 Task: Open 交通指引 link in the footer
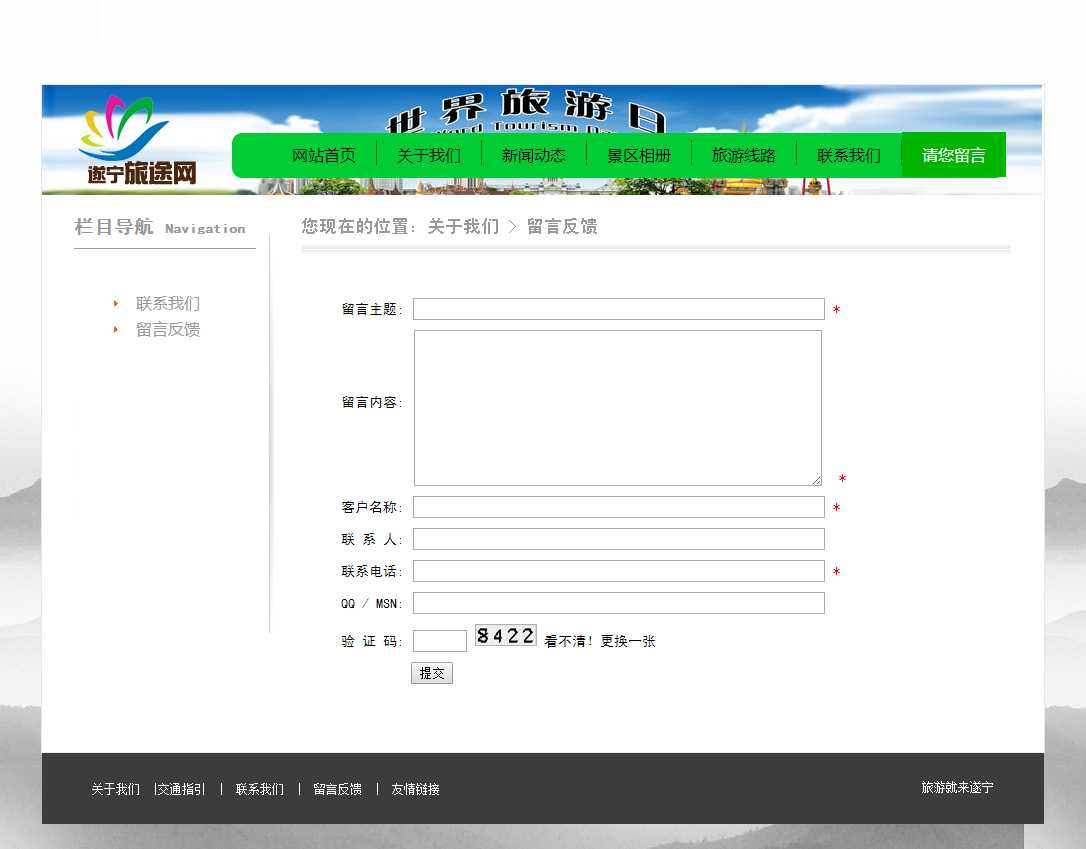click(x=181, y=789)
